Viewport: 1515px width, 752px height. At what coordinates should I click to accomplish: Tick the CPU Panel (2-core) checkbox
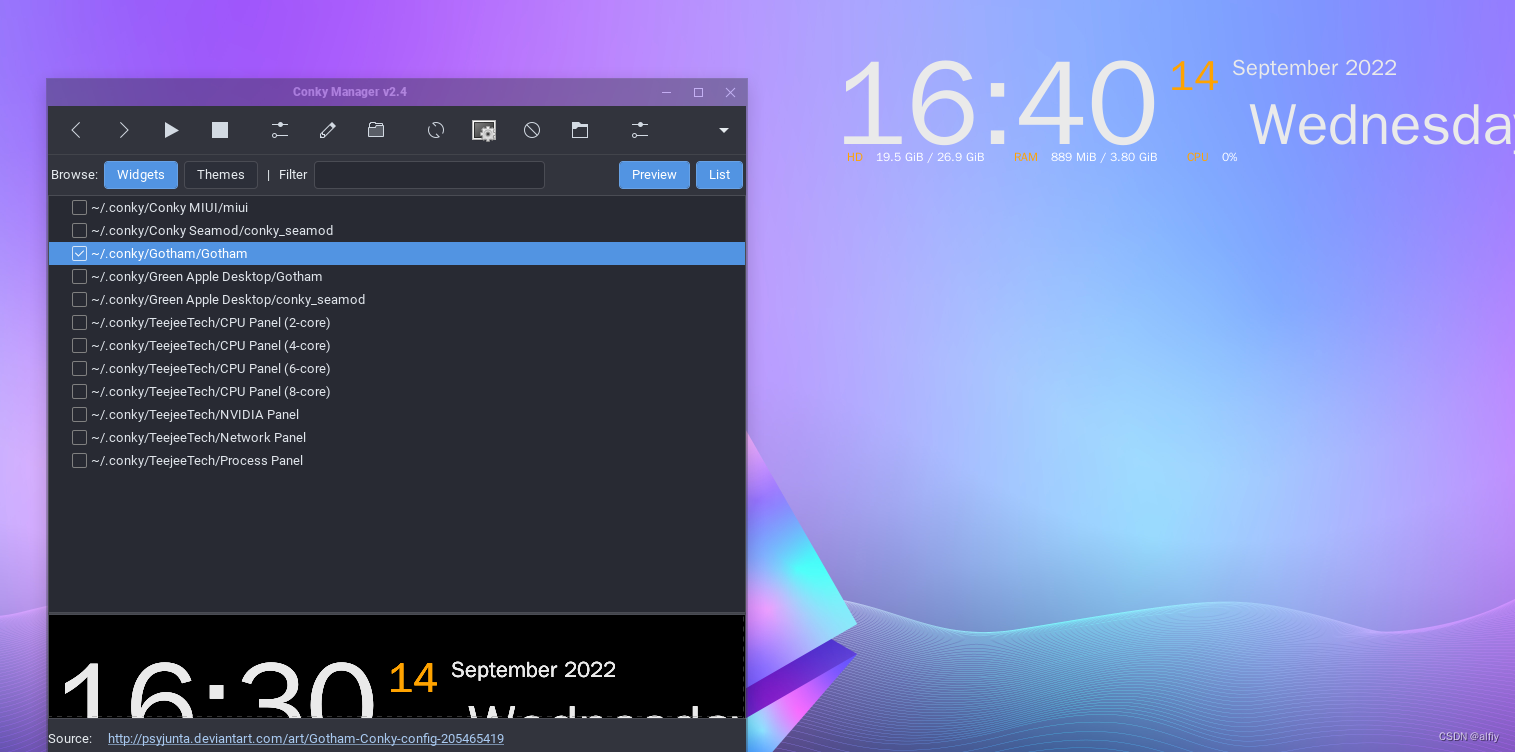coord(79,323)
